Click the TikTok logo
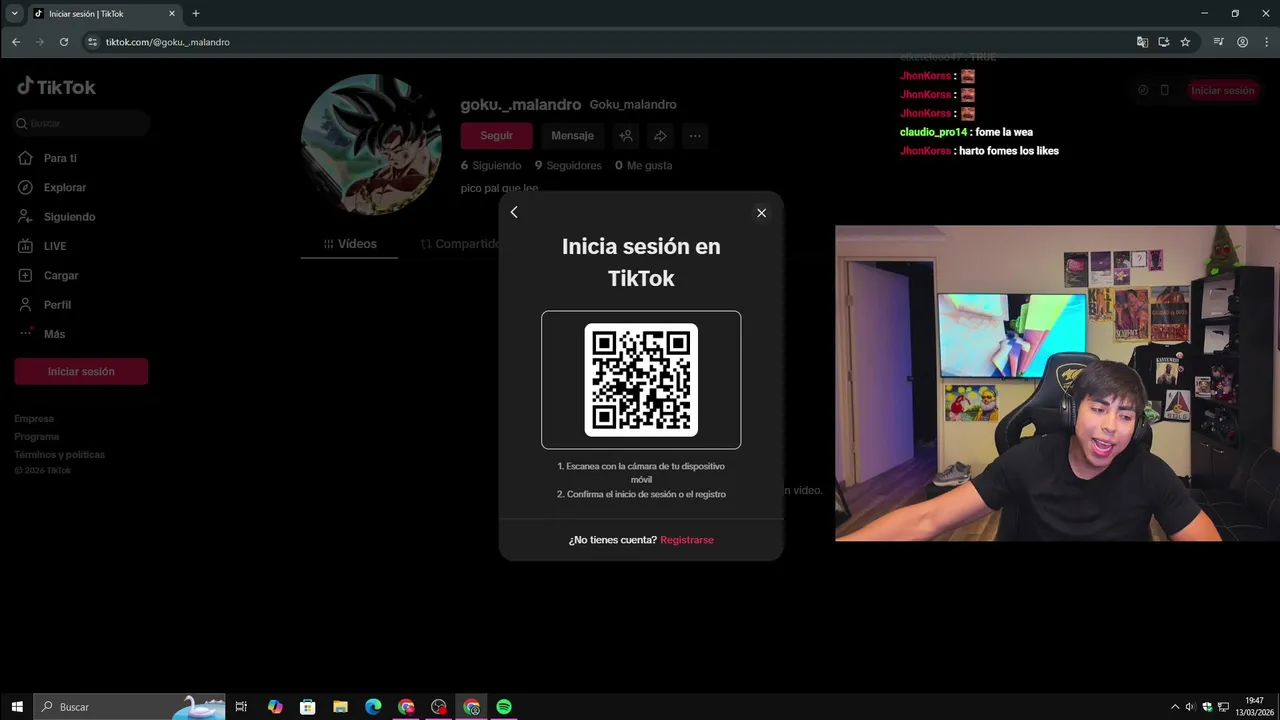The image size is (1280, 720). point(56,87)
